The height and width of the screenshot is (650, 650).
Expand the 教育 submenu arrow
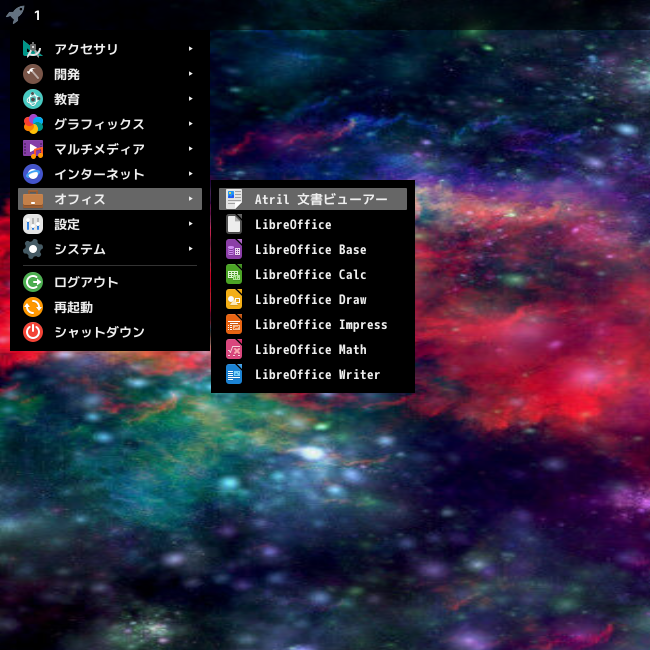coord(190,99)
